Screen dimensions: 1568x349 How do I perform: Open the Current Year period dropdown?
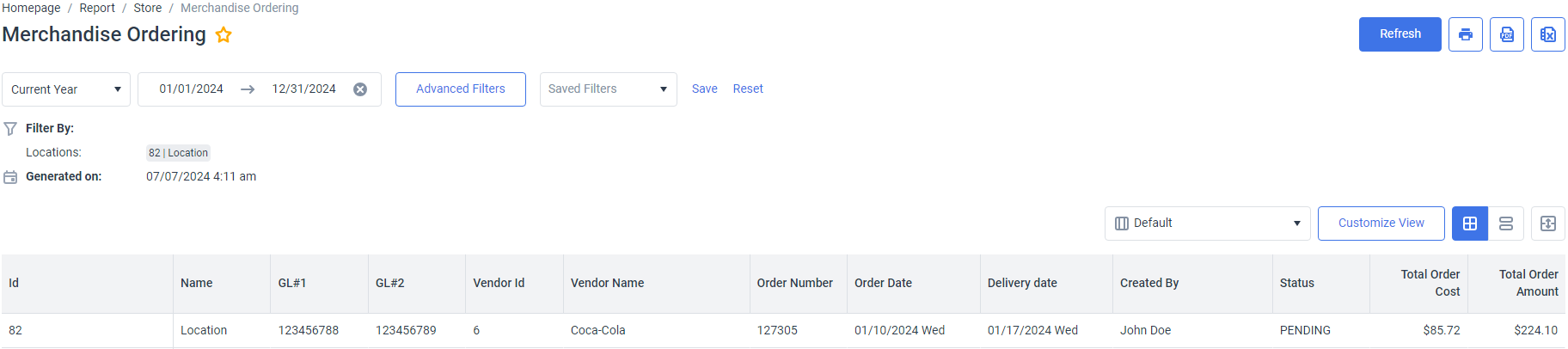[x=66, y=89]
